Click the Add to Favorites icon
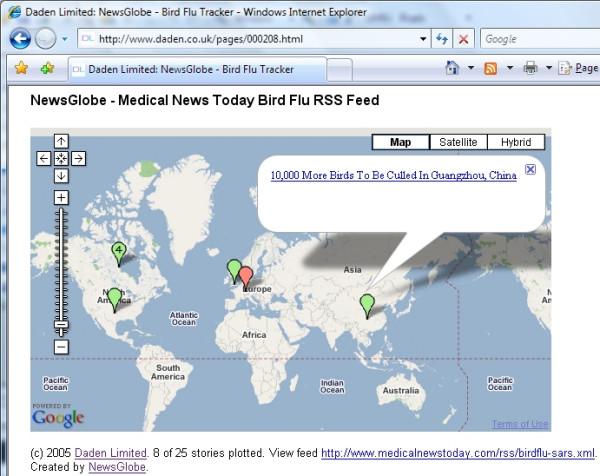600x476 pixels. (x=48, y=69)
